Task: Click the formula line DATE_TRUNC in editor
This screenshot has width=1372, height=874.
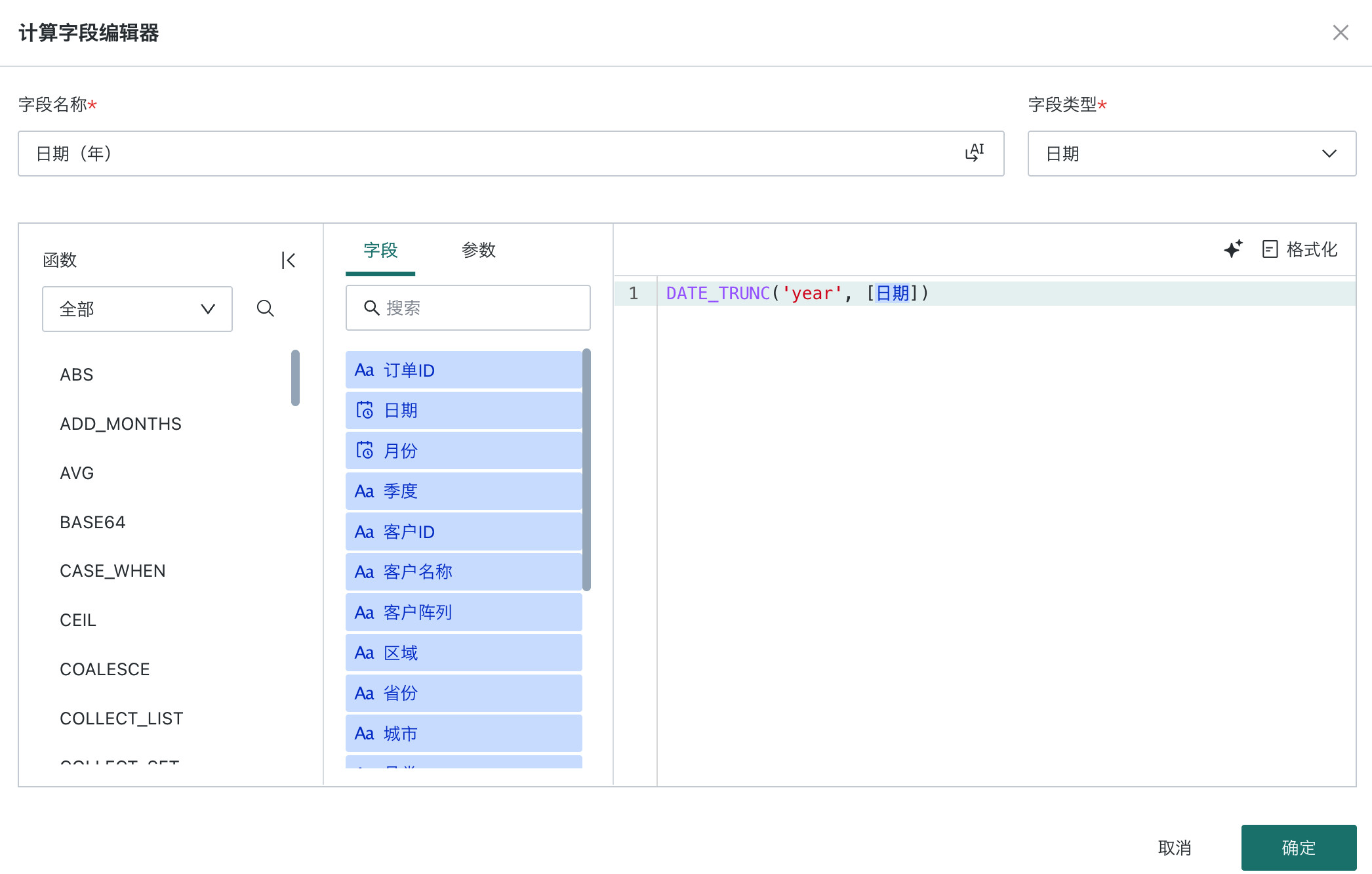Action: [797, 293]
